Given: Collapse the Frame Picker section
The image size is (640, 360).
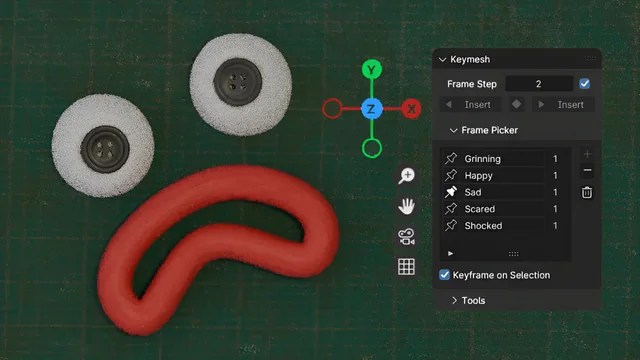Looking at the screenshot, I should click(x=453, y=130).
